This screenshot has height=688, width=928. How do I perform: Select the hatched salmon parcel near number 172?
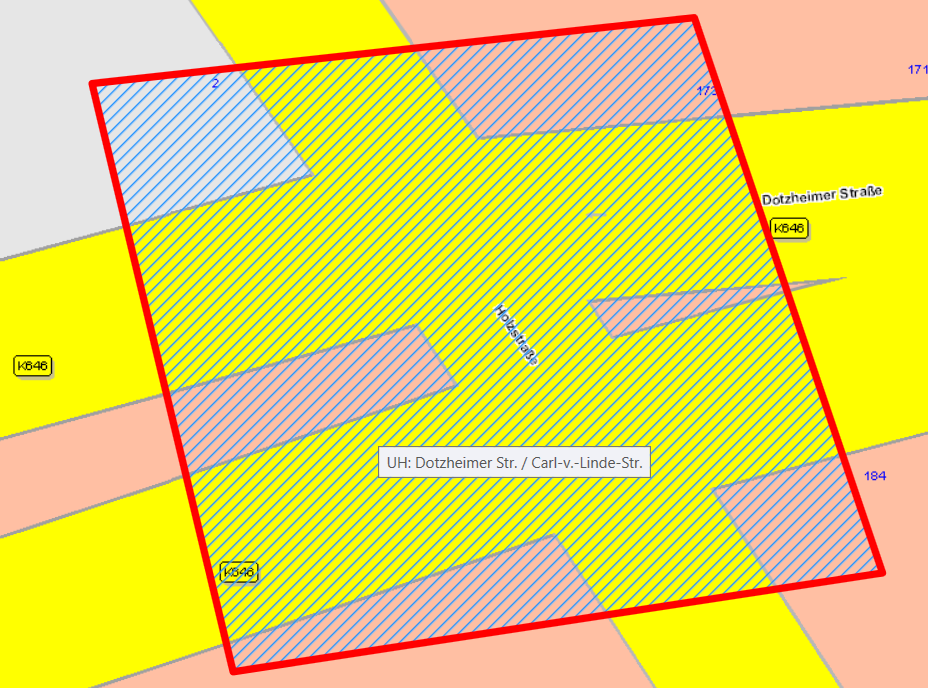pyautogui.click(x=570, y=80)
